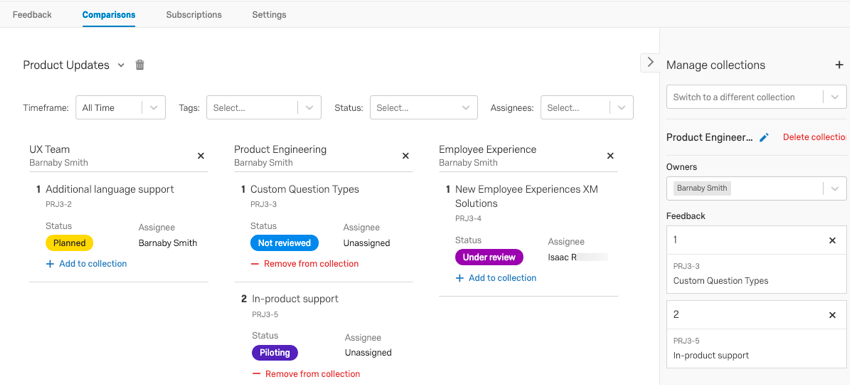This screenshot has width=850, height=385.
Task: Click Barnaby Smith assignee on Planned card
Action: pos(168,243)
